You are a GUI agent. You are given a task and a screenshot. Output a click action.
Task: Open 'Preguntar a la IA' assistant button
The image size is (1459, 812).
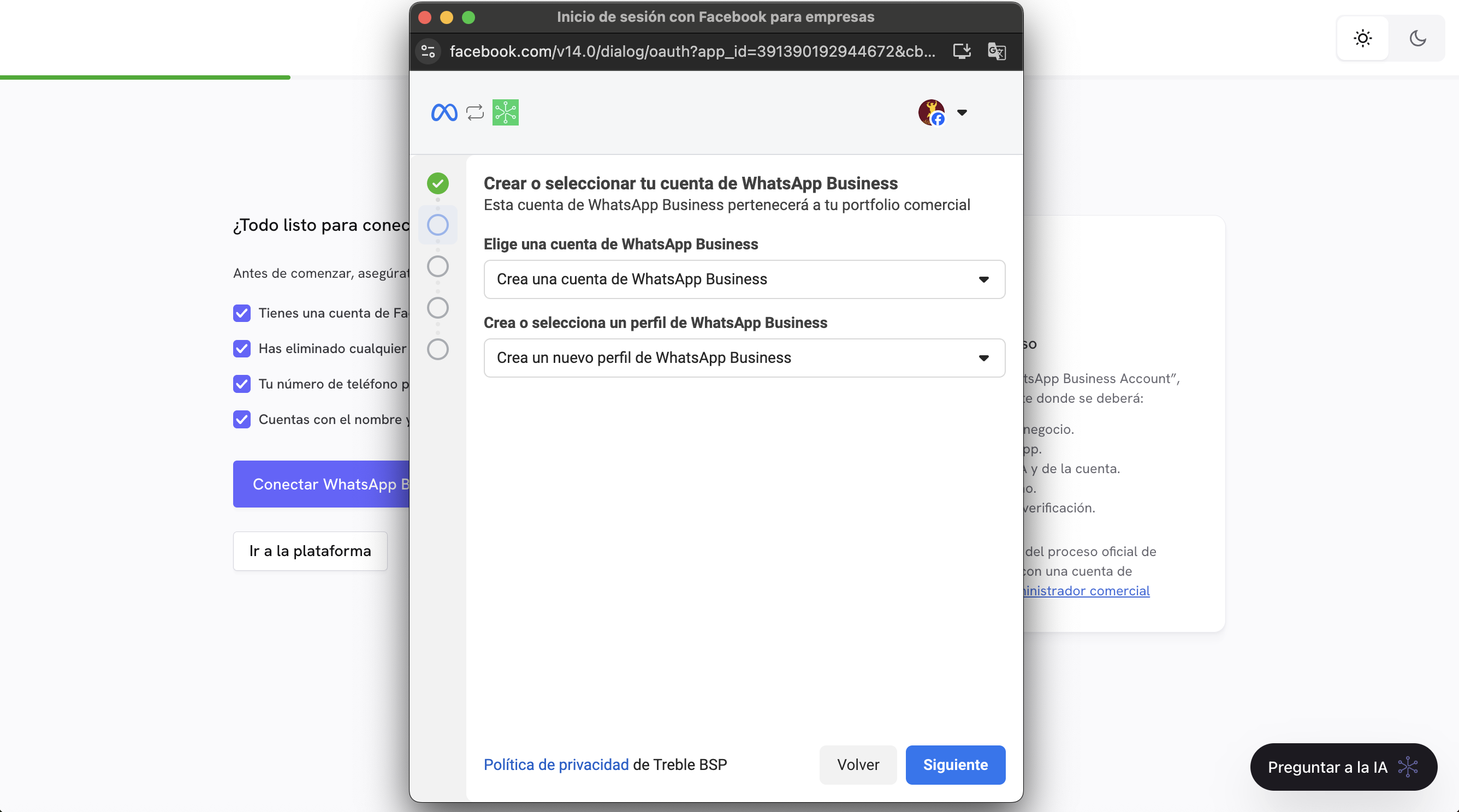(1343, 767)
